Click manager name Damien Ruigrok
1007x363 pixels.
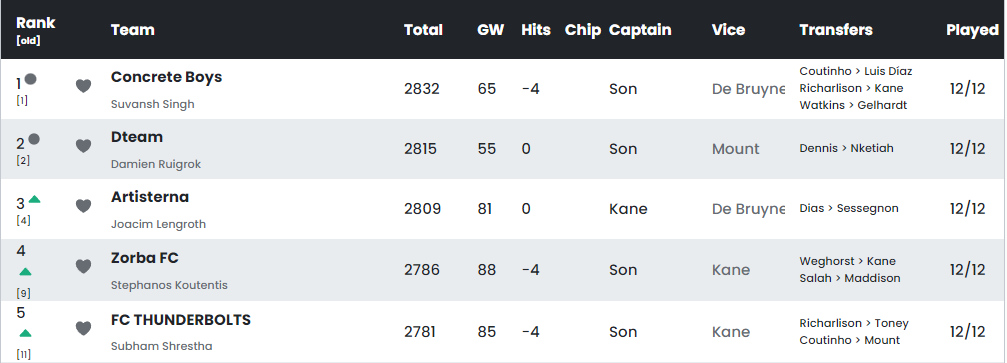tap(156, 164)
